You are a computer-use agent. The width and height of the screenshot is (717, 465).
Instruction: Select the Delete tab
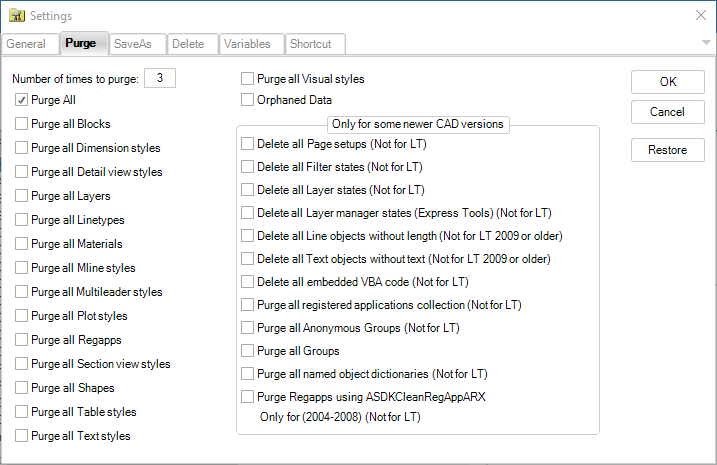[188, 44]
